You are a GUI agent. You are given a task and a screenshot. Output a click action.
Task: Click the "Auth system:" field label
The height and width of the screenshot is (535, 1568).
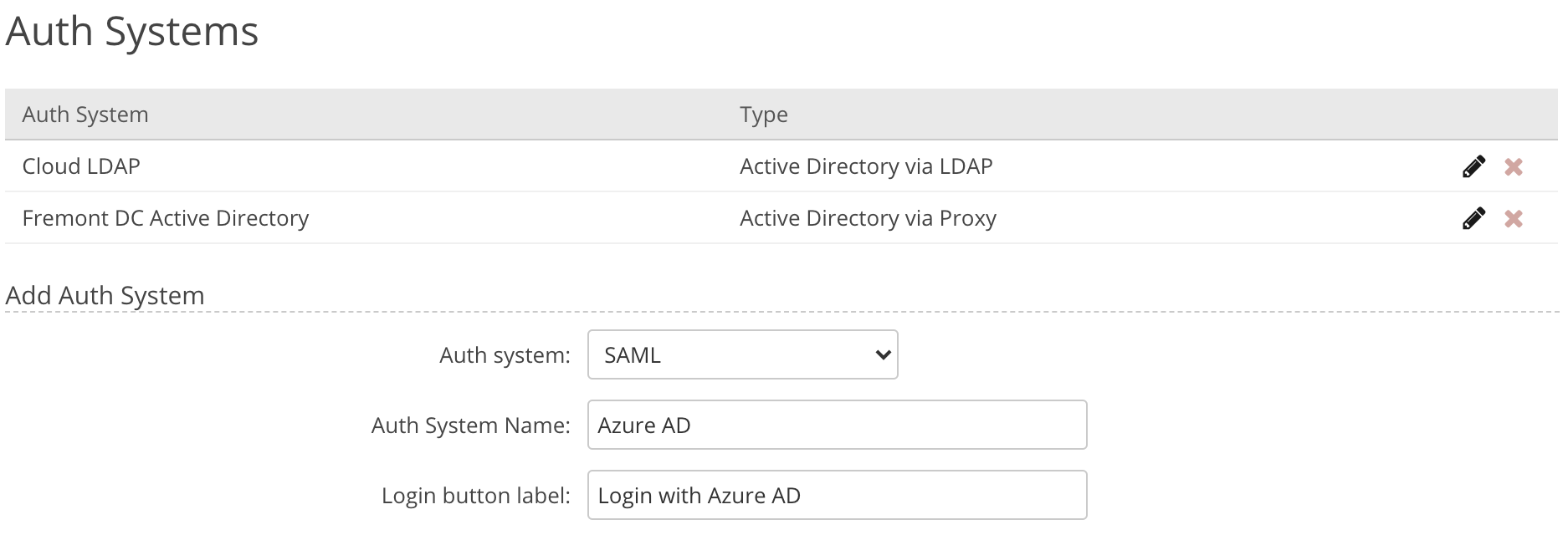(x=505, y=356)
